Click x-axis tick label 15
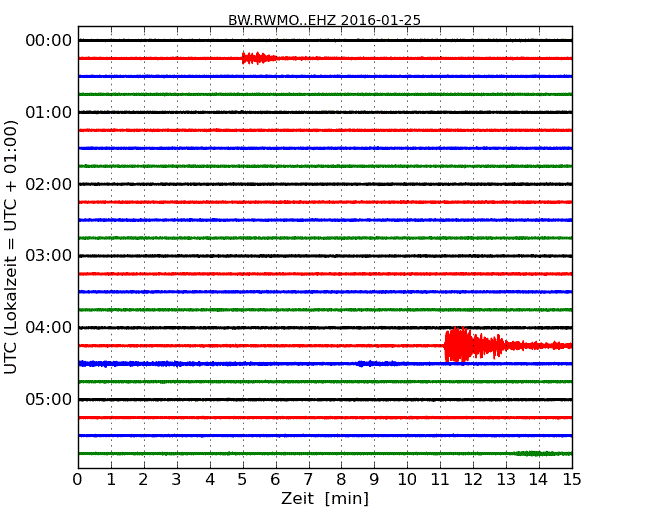 (x=572, y=480)
